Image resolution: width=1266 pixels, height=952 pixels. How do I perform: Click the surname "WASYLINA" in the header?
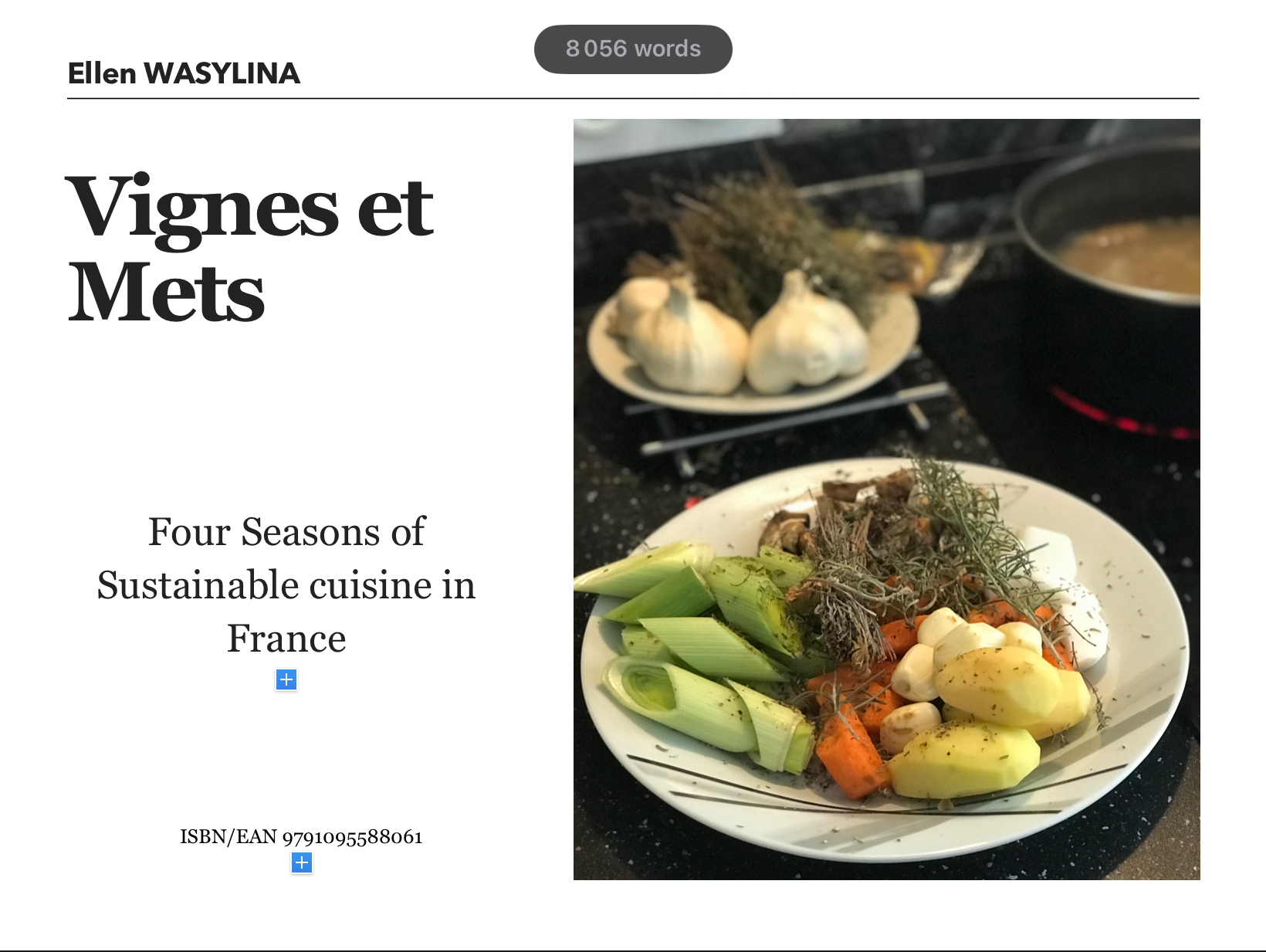point(222,73)
